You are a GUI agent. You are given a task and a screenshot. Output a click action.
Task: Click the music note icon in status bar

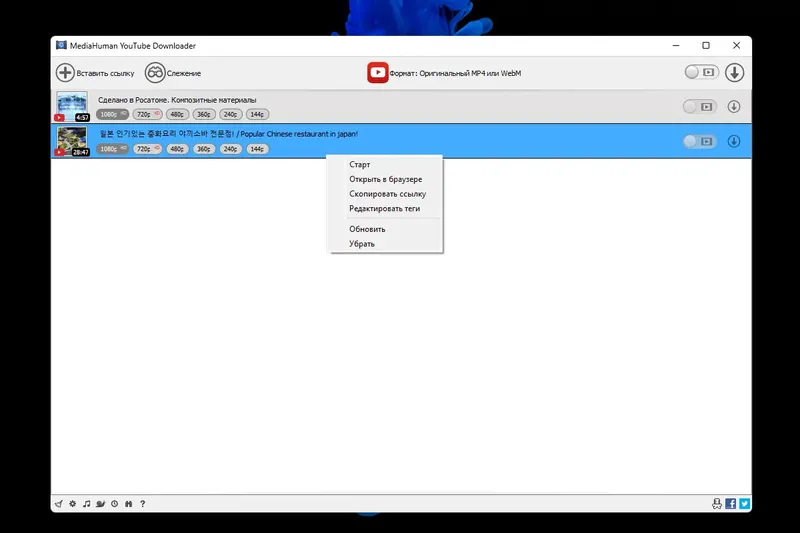(87, 504)
